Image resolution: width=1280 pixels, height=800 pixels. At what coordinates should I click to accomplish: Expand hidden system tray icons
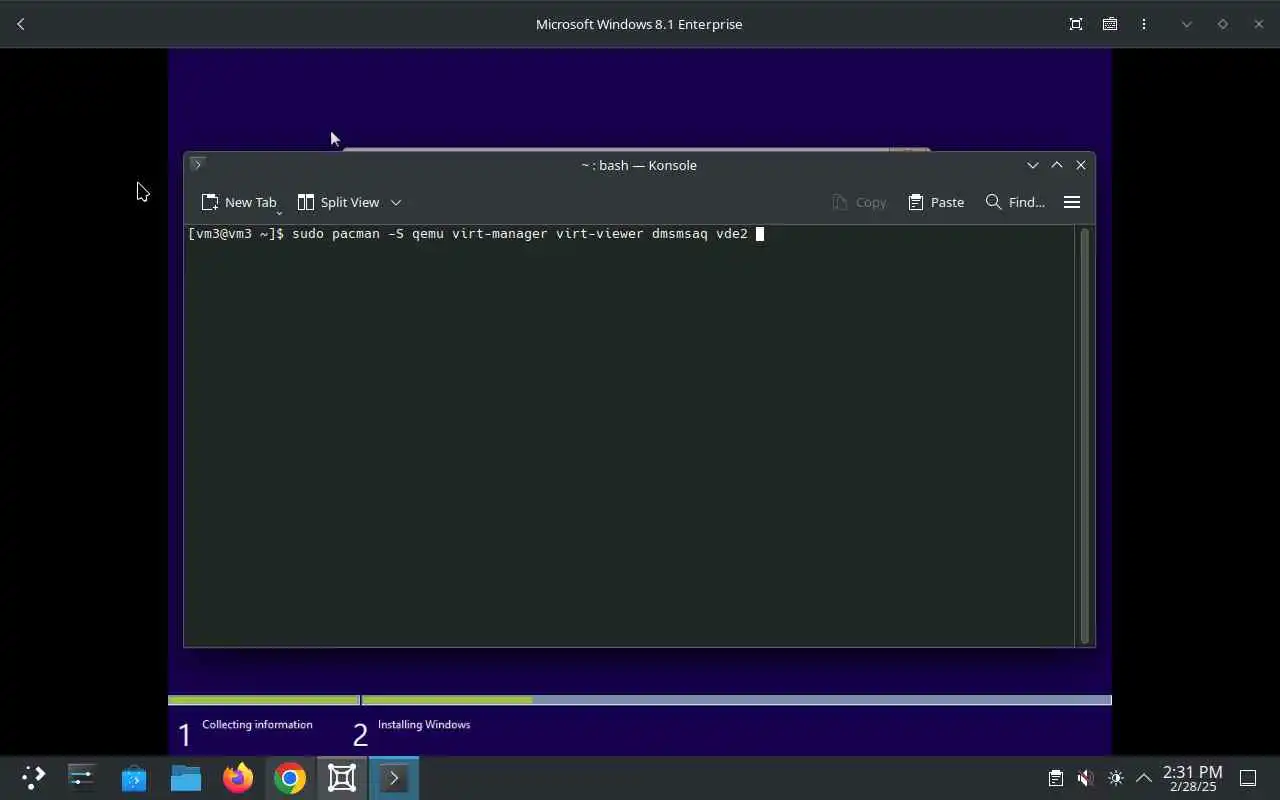1144,778
